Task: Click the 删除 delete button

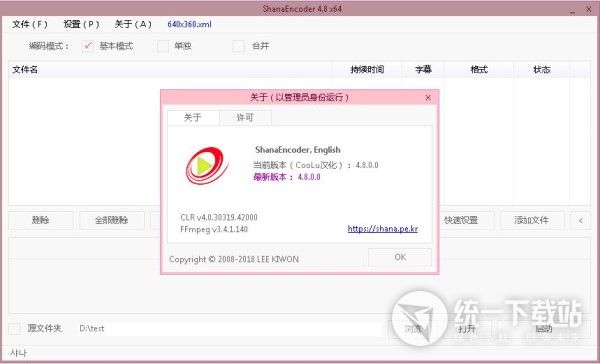Action: (x=41, y=220)
